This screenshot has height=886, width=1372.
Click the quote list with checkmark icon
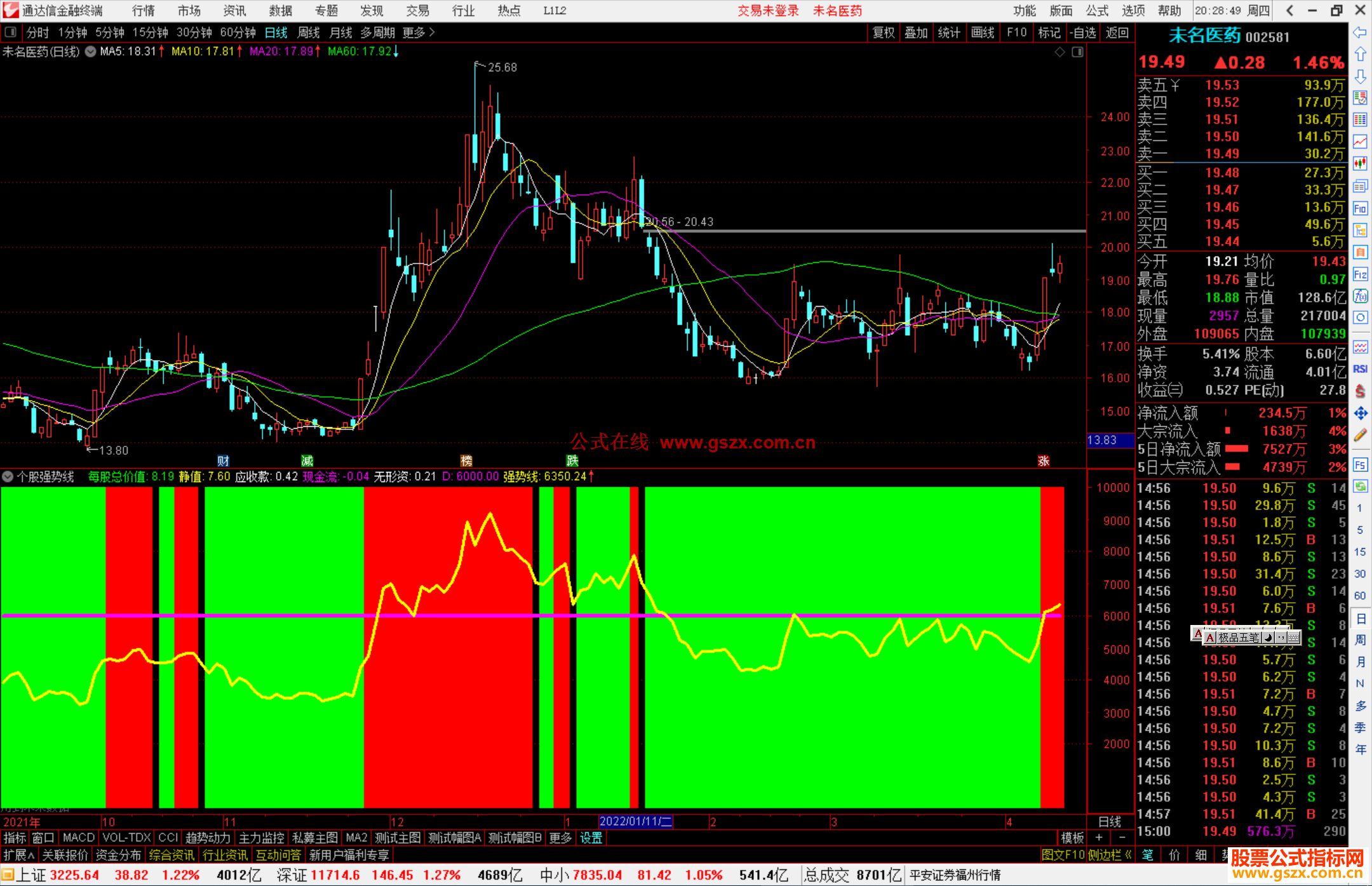pyautogui.click(x=1360, y=98)
